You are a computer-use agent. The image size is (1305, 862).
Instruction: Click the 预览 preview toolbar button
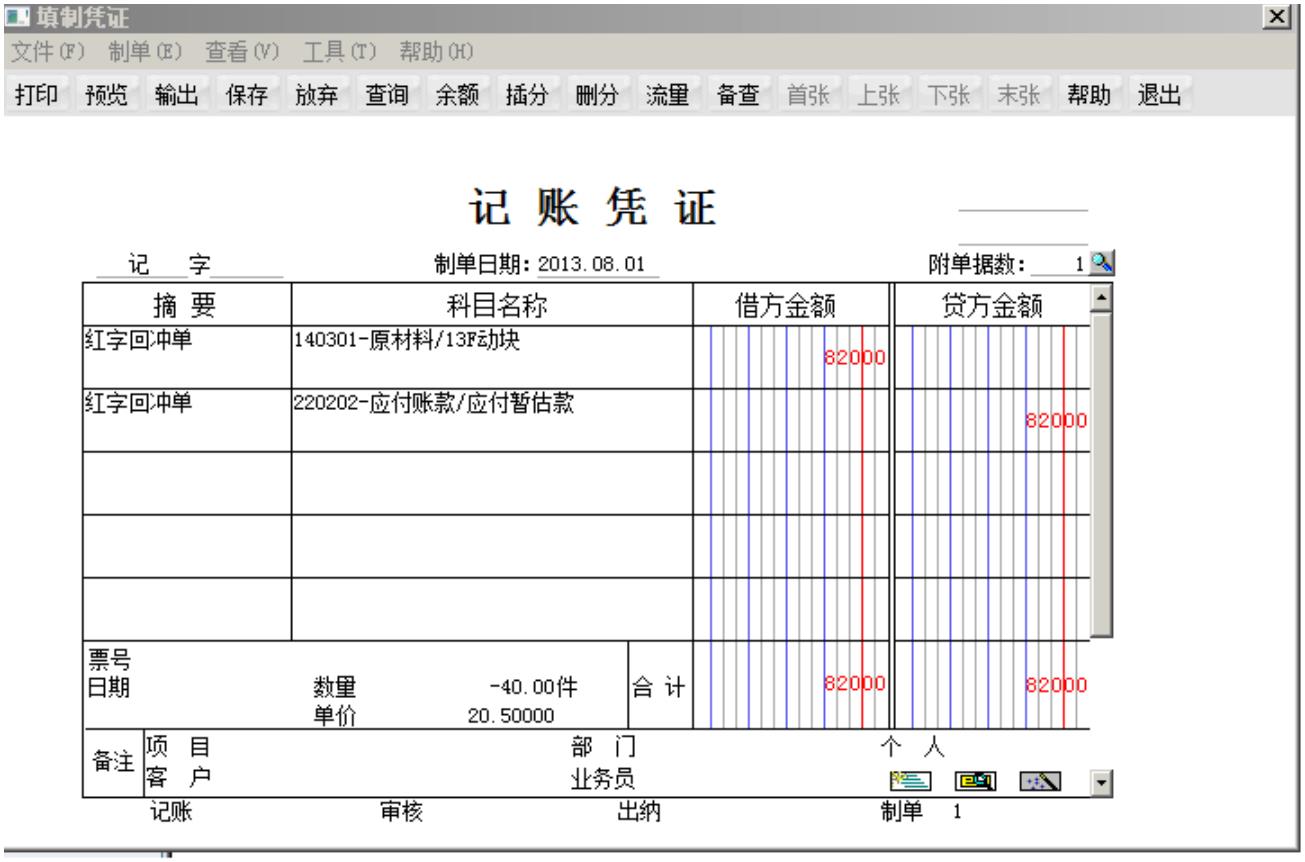(108, 96)
